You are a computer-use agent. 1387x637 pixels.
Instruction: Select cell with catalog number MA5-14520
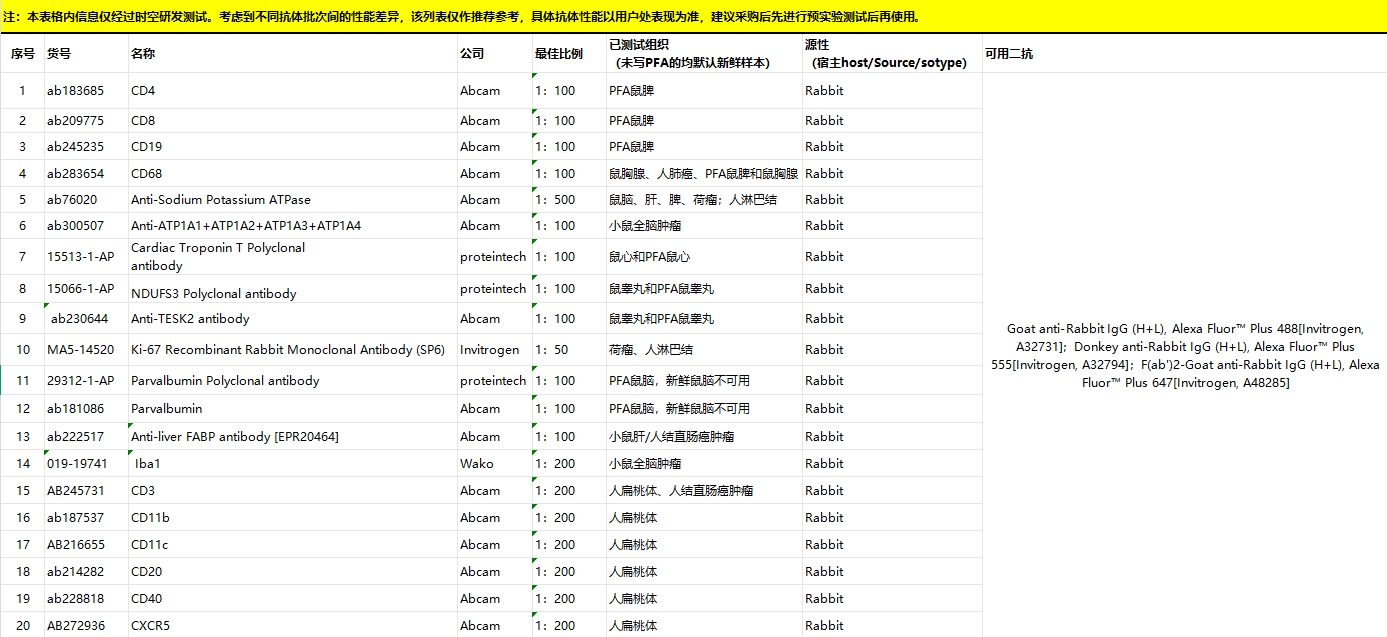point(86,349)
